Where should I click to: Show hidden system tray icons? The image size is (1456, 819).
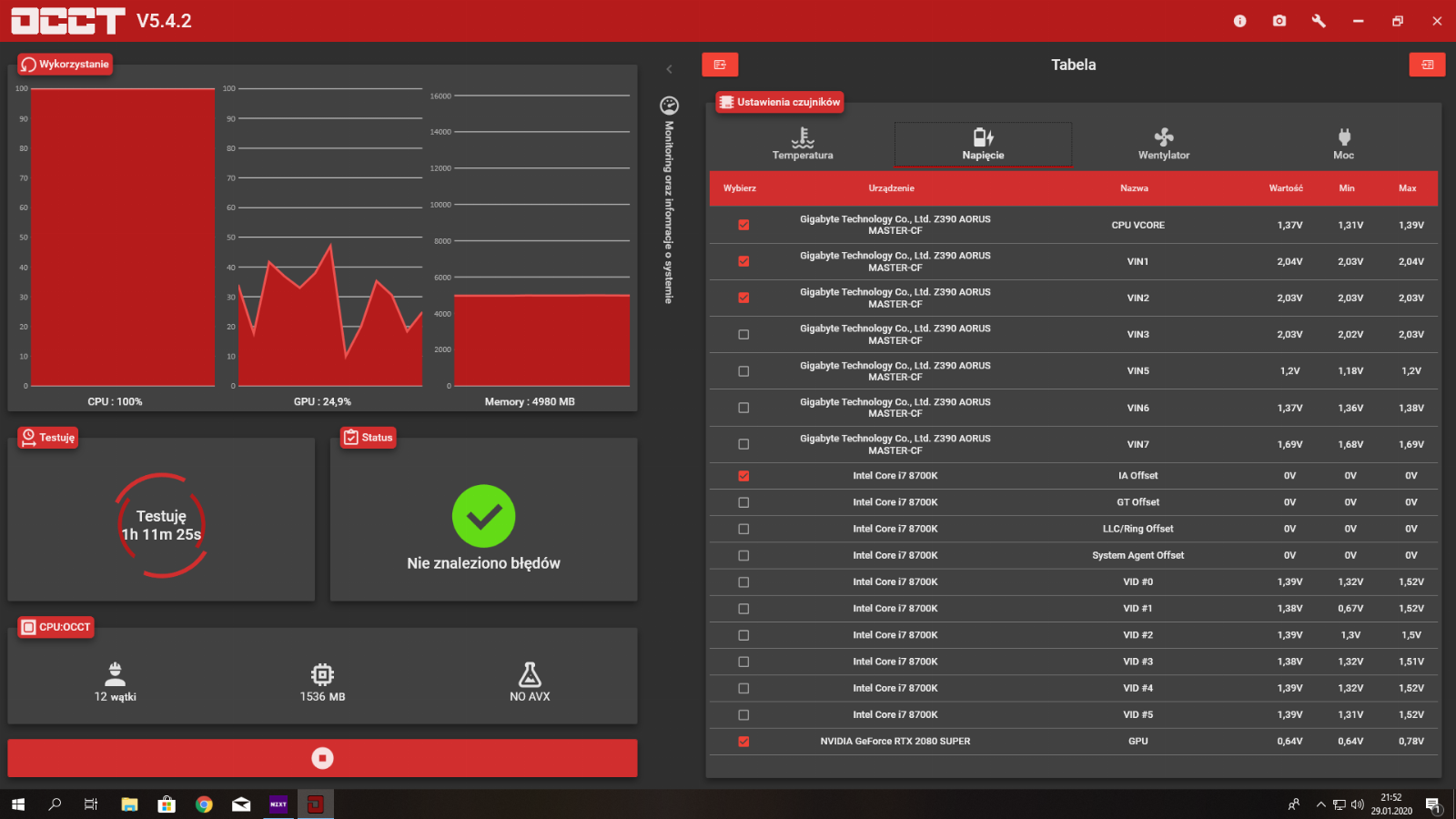1320,804
